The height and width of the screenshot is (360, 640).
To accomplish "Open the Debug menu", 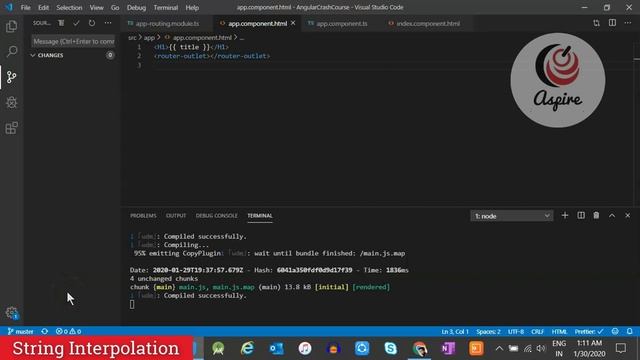I will 136,7.
